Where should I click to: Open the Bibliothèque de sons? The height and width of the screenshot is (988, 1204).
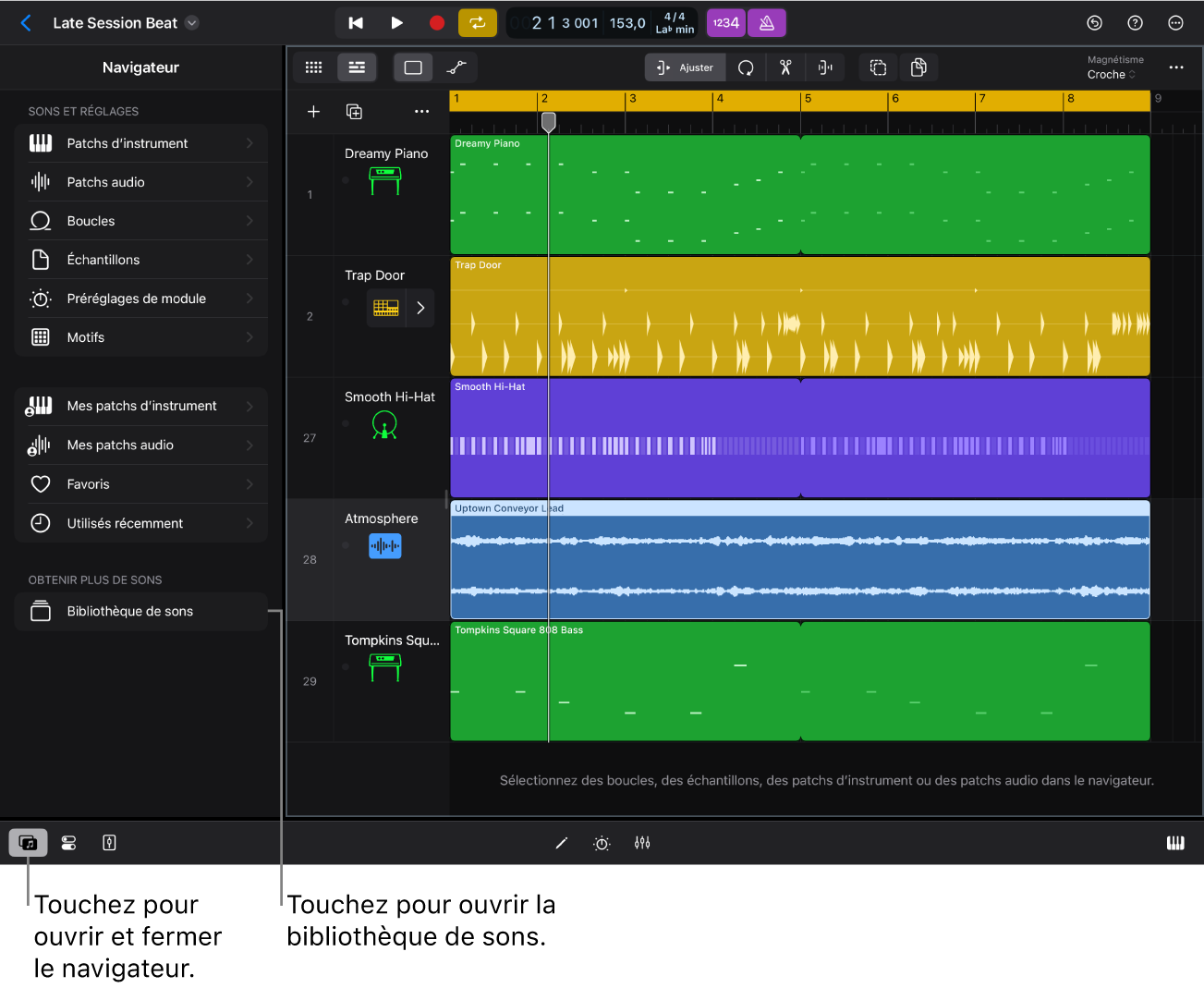(140, 611)
